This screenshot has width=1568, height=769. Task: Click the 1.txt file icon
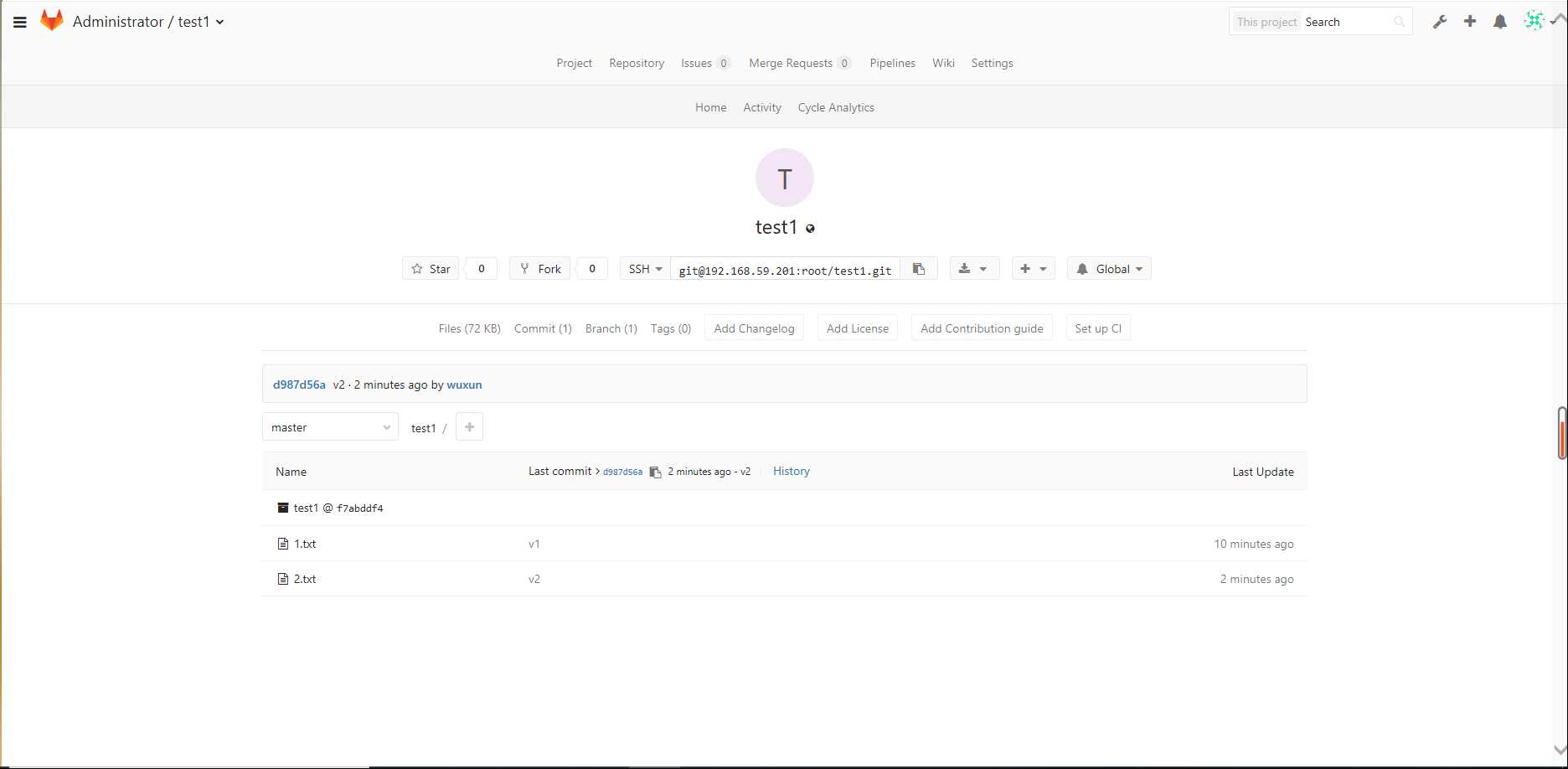pyautogui.click(x=283, y=544)
